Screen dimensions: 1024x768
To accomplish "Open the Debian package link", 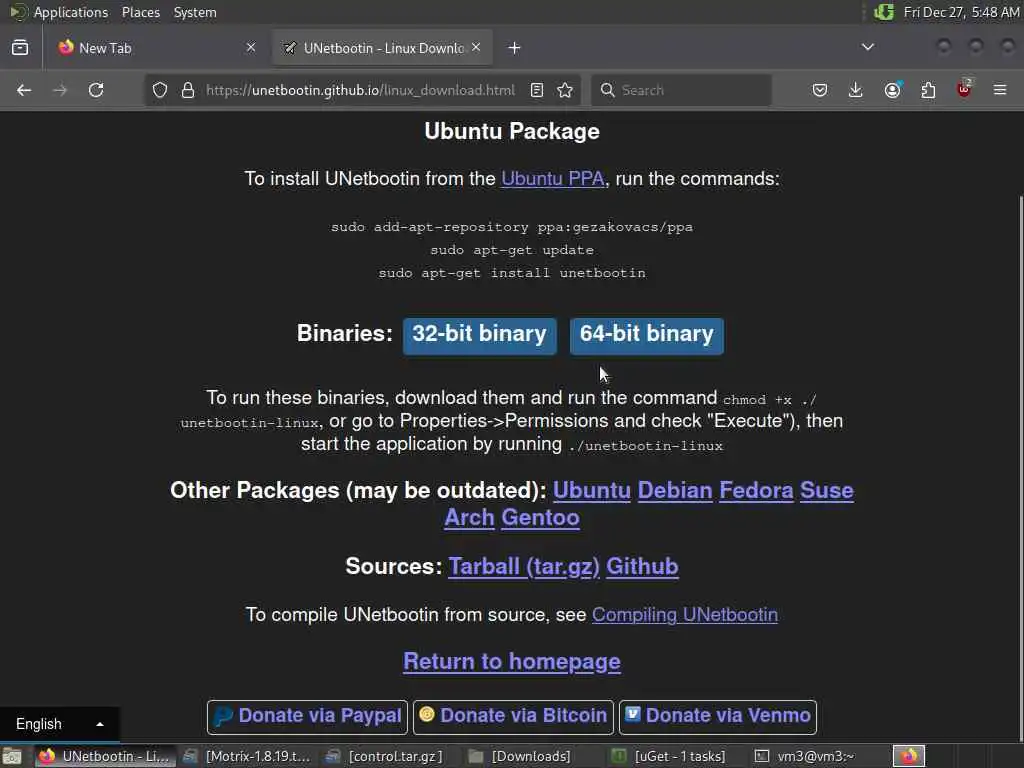I will [x=675, y=490].
